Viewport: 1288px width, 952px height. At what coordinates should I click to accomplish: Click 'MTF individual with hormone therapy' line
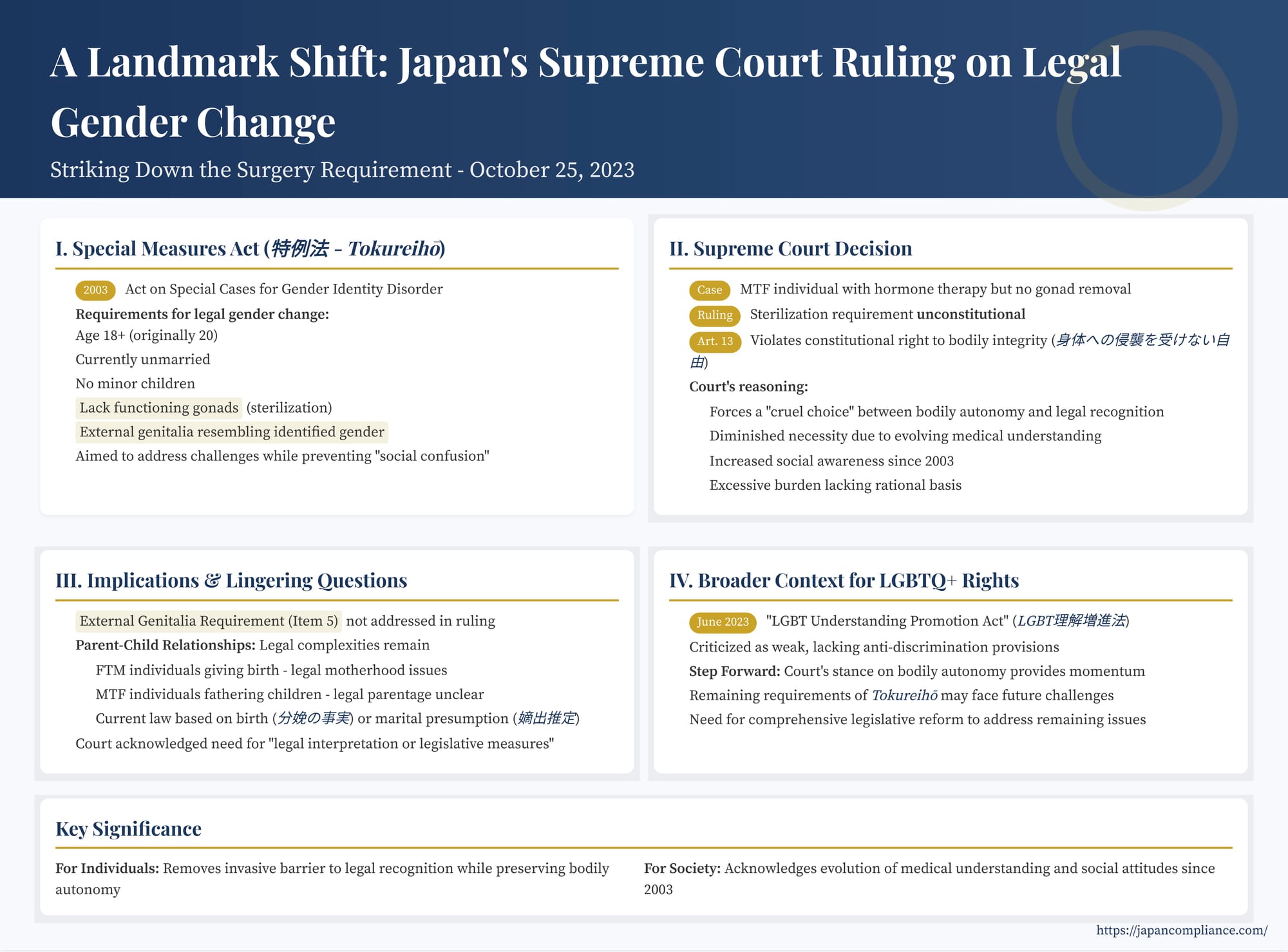coord(935,288)
